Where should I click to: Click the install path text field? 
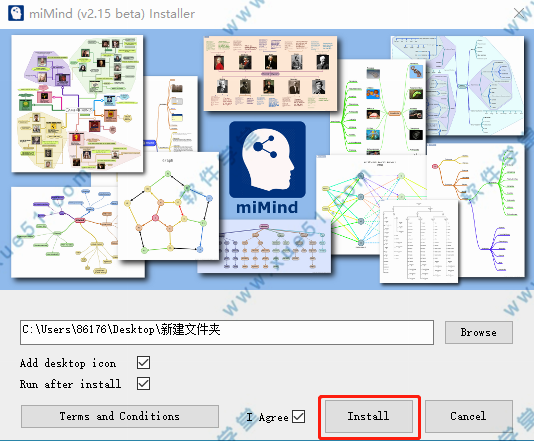pyautogui.click(x=227, y=332)
